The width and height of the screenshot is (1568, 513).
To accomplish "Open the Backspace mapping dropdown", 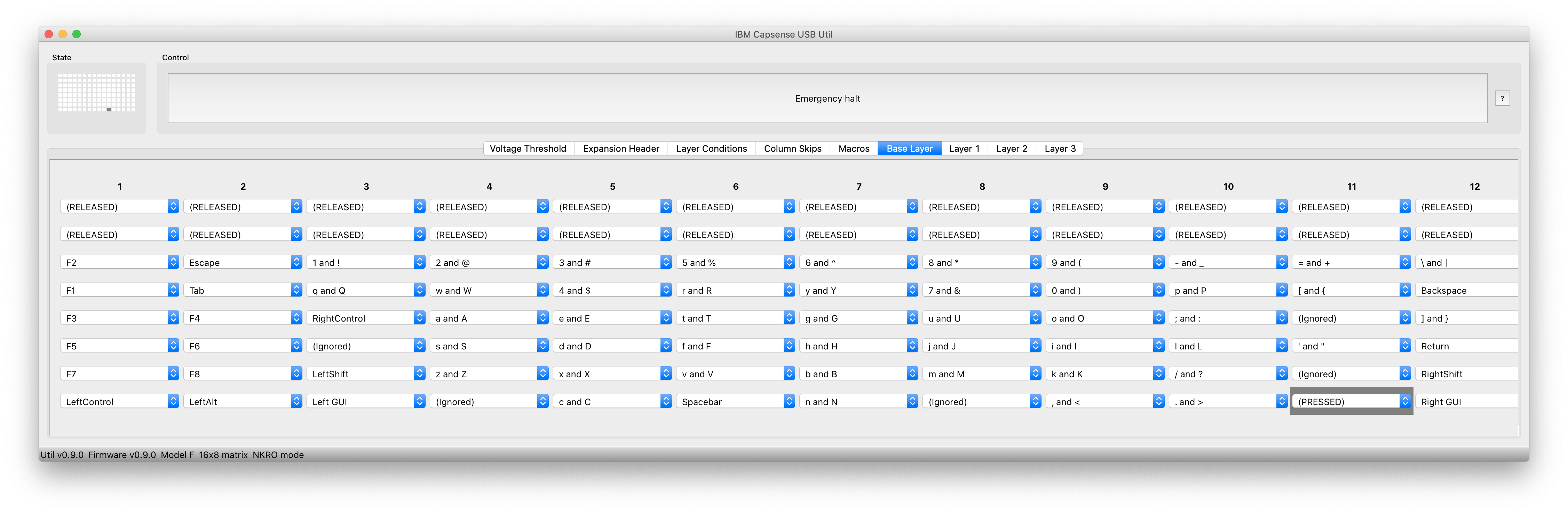I will [x=1466, y=290].
